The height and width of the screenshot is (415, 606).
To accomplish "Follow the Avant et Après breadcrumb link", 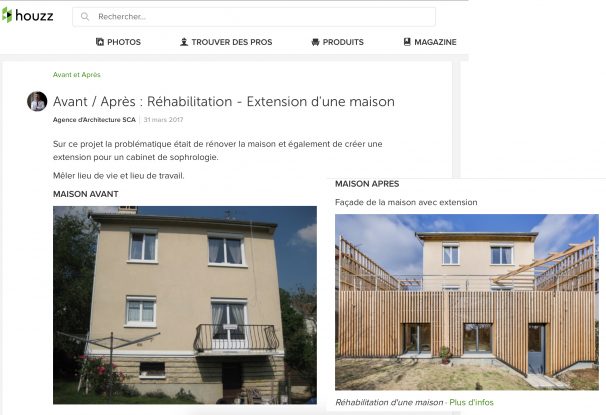I will (x=77, y=75).
